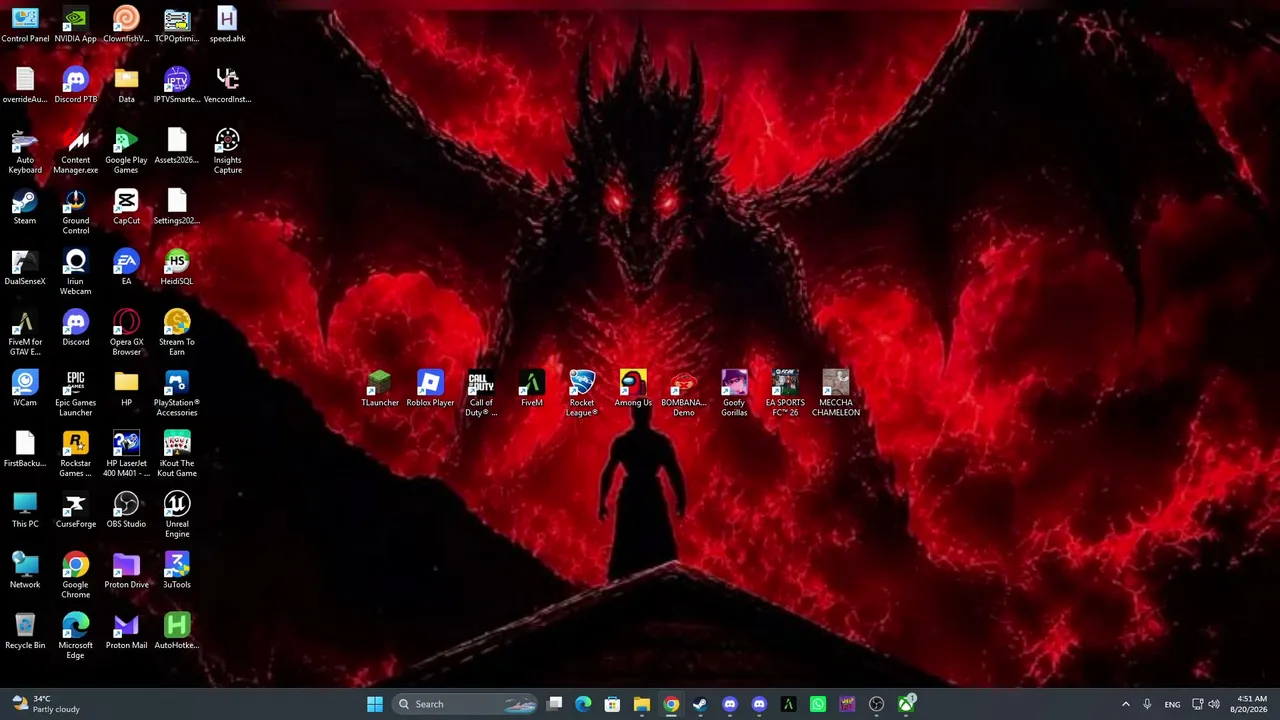Screen dimensions: 1280x720
Task: Select the CapCut desktop icon
Action: [126, 207]
